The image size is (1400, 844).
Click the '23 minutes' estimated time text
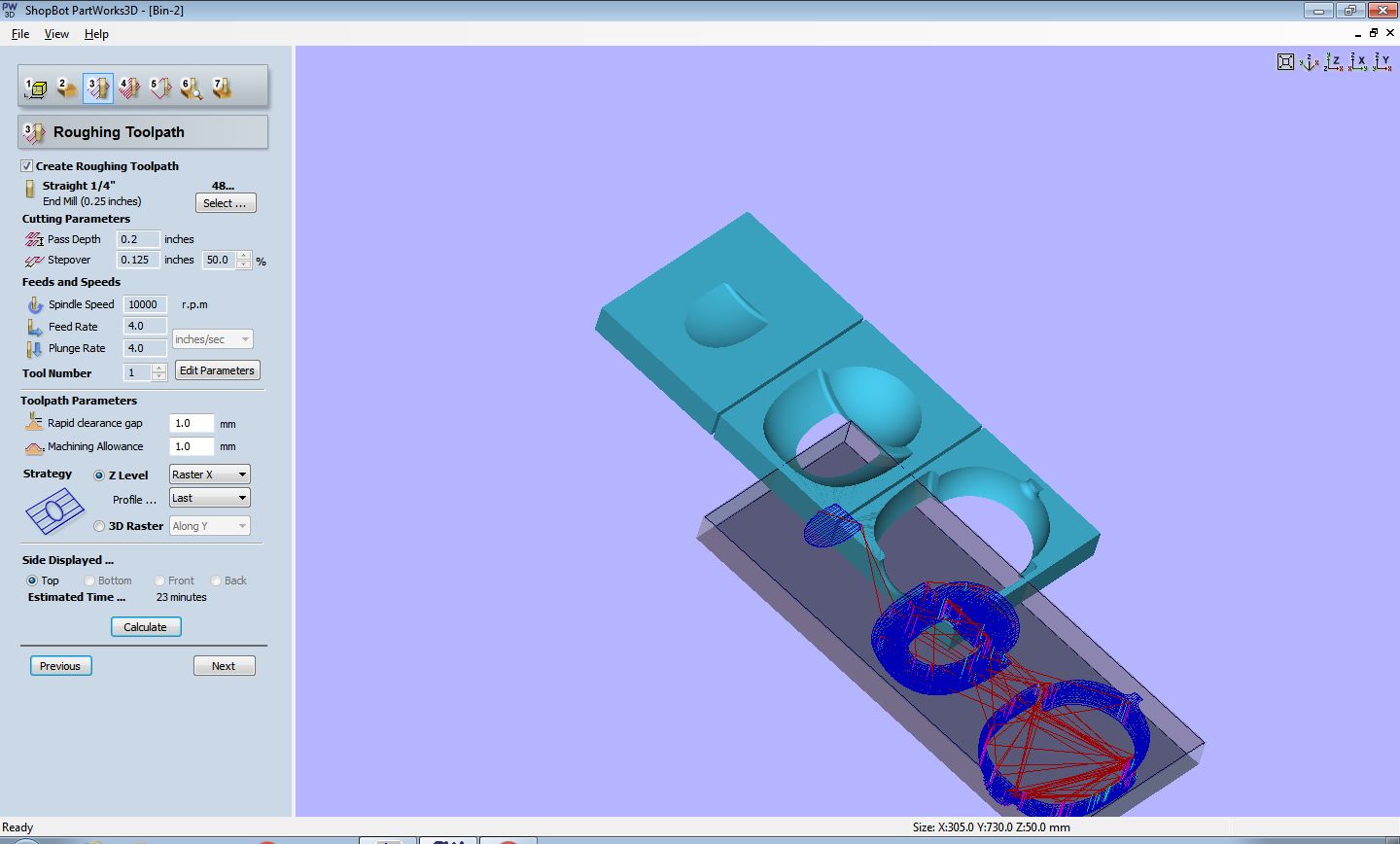pyautogui.click(x=181, y=597)
